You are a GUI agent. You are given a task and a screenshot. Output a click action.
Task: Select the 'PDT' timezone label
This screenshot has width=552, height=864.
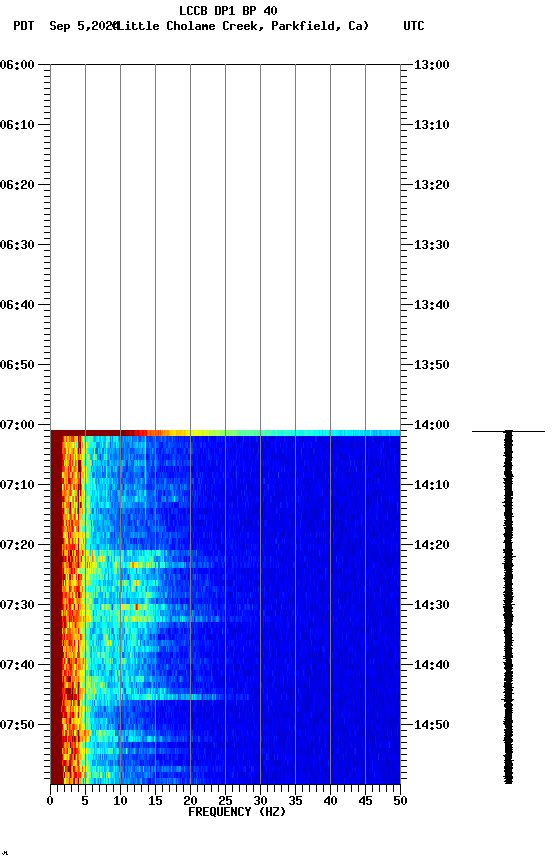click(x=24, y=26)
